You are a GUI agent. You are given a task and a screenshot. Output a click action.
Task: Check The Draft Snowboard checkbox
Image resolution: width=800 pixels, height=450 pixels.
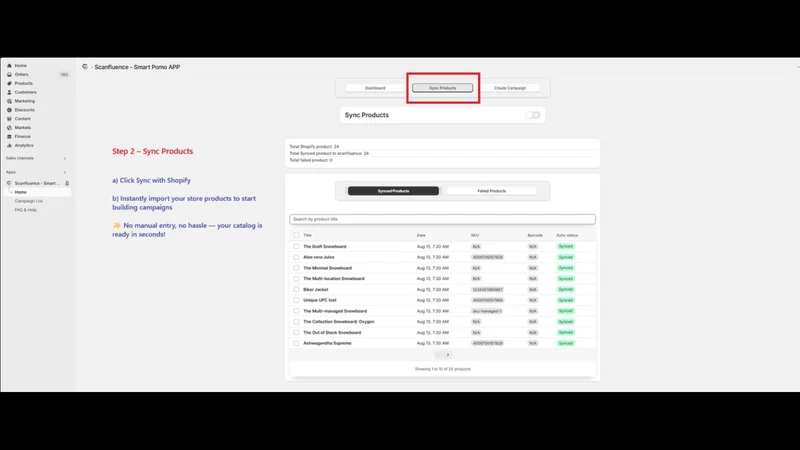296,246
